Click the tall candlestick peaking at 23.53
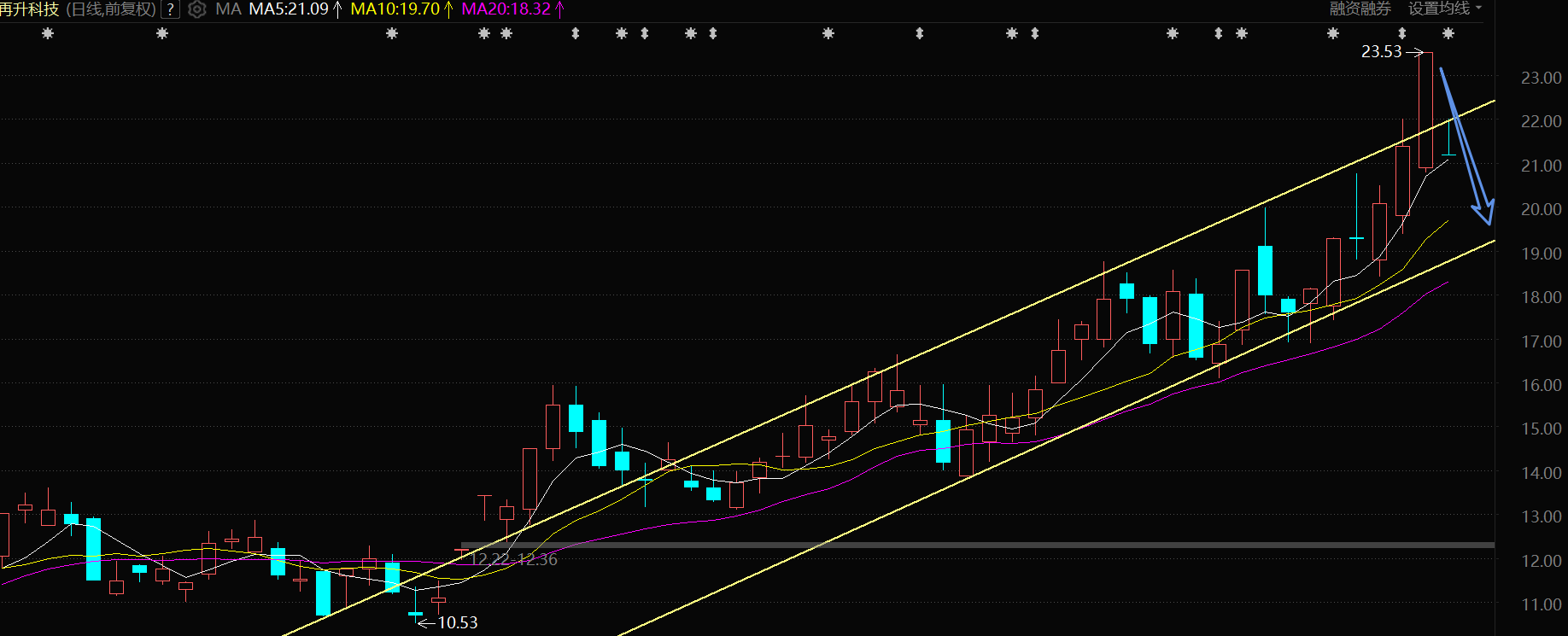The image size is (1568, 636). pos(1425,111)
